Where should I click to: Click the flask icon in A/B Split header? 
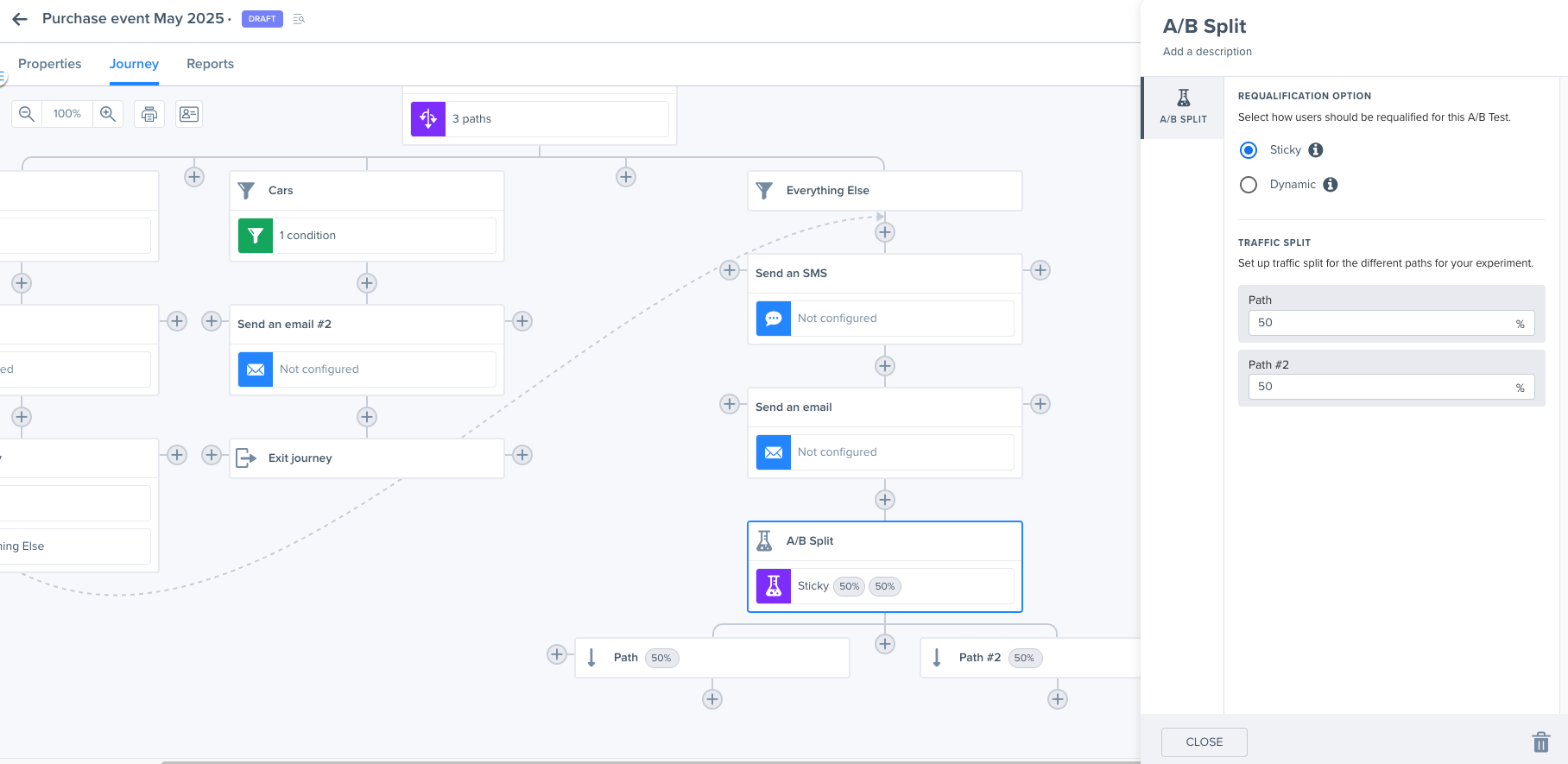click(x=765, y=541)
